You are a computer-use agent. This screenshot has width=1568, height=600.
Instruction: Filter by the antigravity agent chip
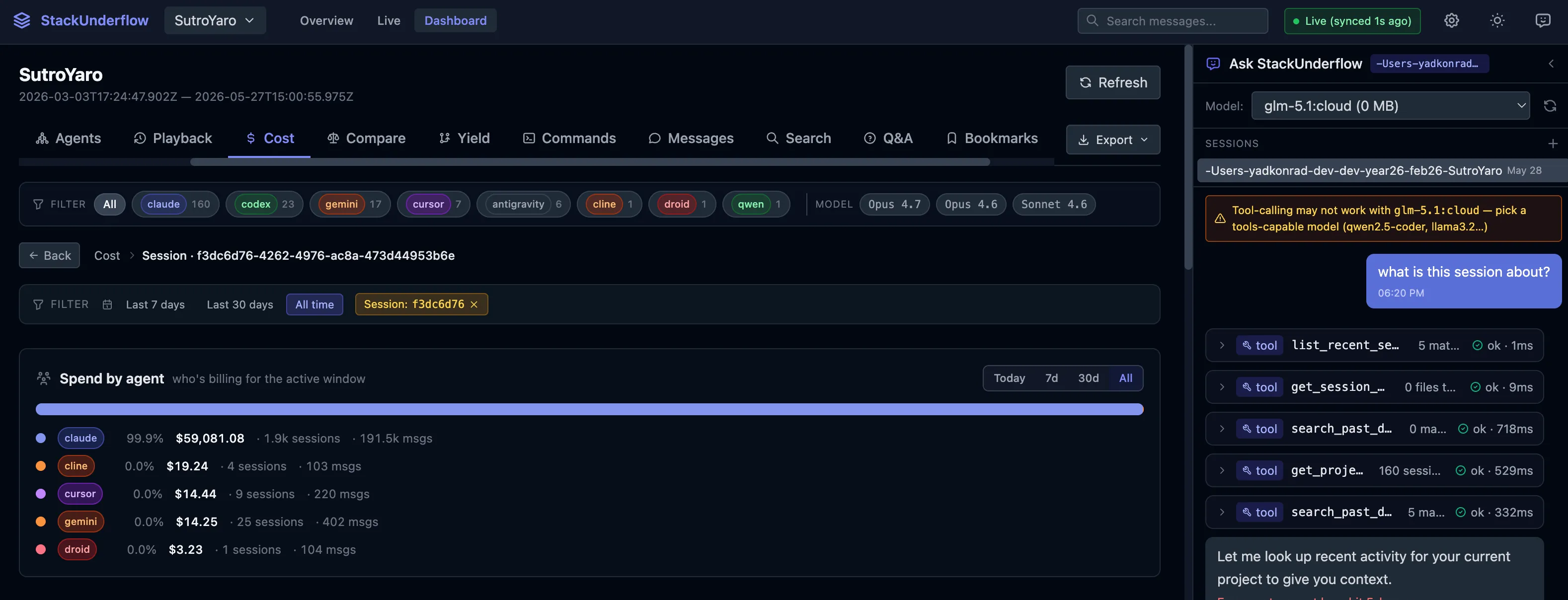[524, 205]
